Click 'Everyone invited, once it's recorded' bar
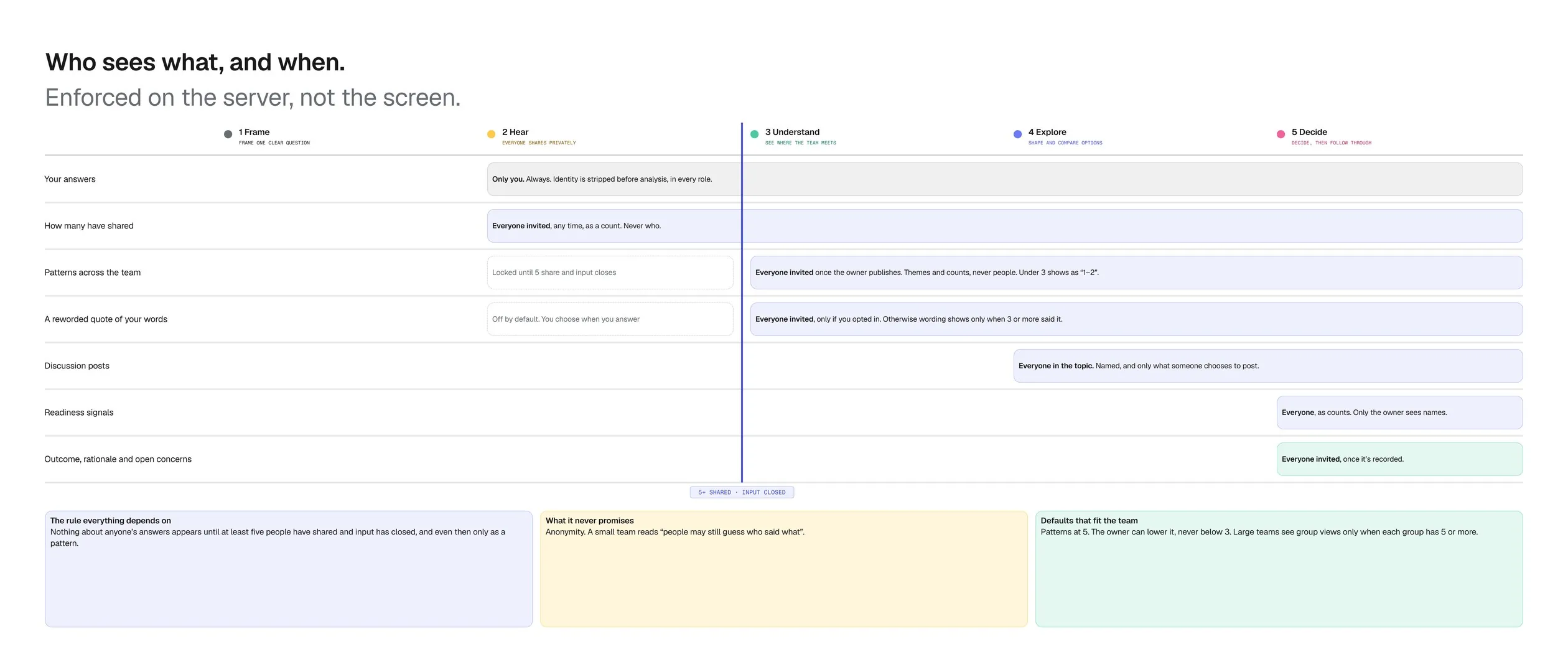Image resolution: width=1568 pixels, height=672 pixels. [x=1399, y=459]
